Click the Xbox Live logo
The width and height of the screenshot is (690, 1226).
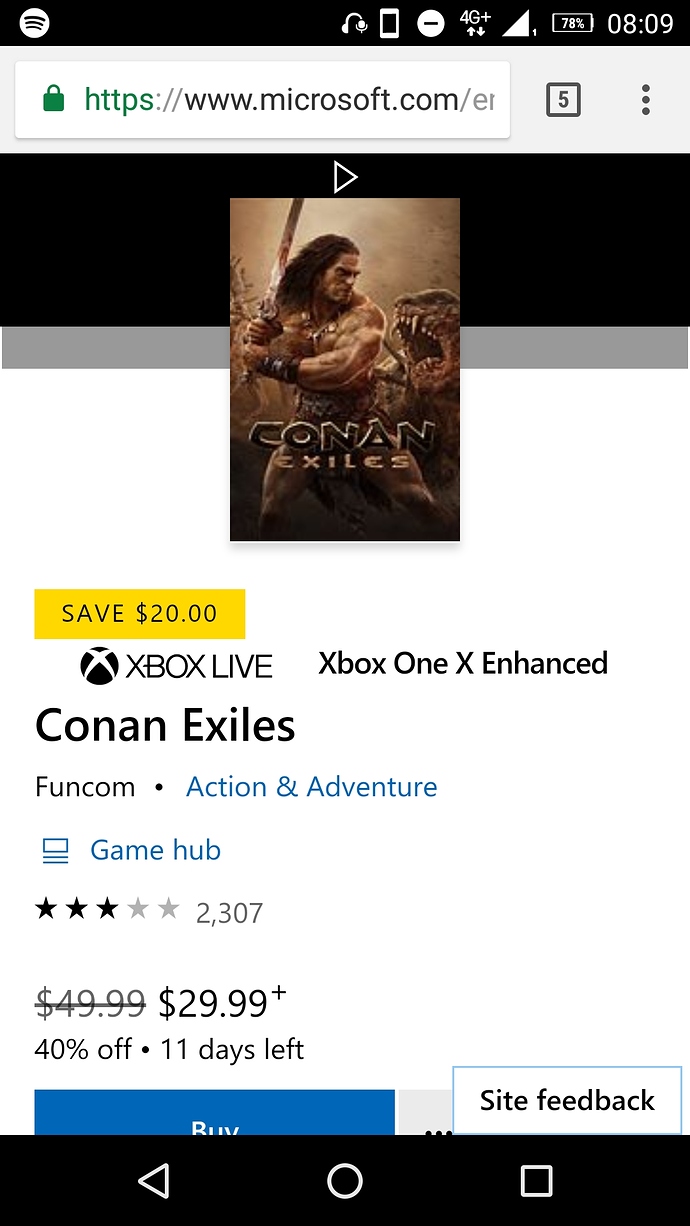coord(176,666)
